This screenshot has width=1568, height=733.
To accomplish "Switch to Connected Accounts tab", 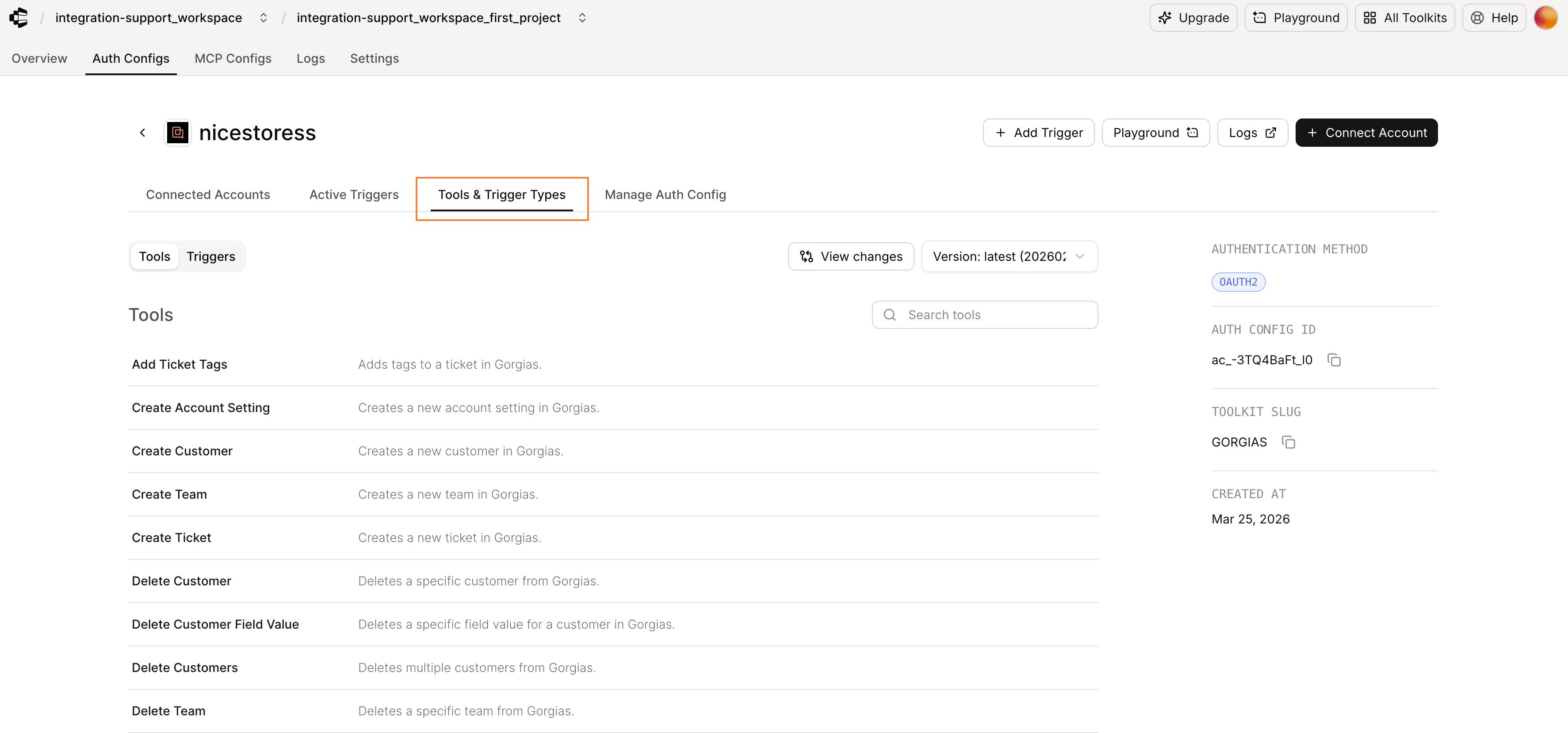I will [207, 195].
